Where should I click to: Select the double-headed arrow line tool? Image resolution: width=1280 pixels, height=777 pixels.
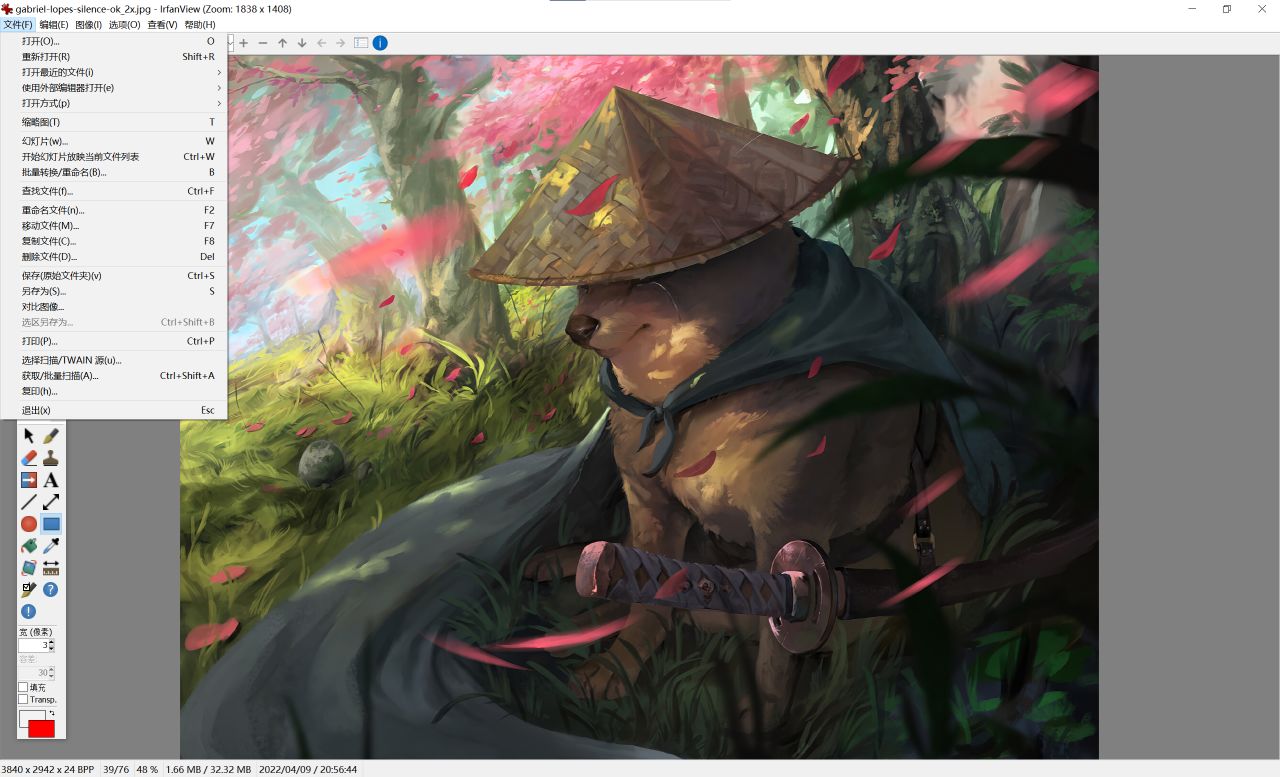(51, 502)
